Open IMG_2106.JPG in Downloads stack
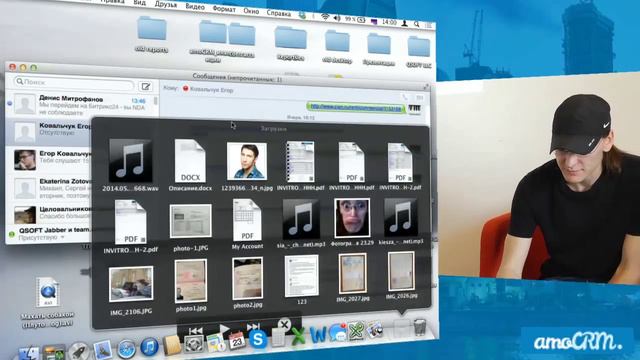Image resolution: width=640 pixels, height=360 pixels. click(x=131, y=289)
